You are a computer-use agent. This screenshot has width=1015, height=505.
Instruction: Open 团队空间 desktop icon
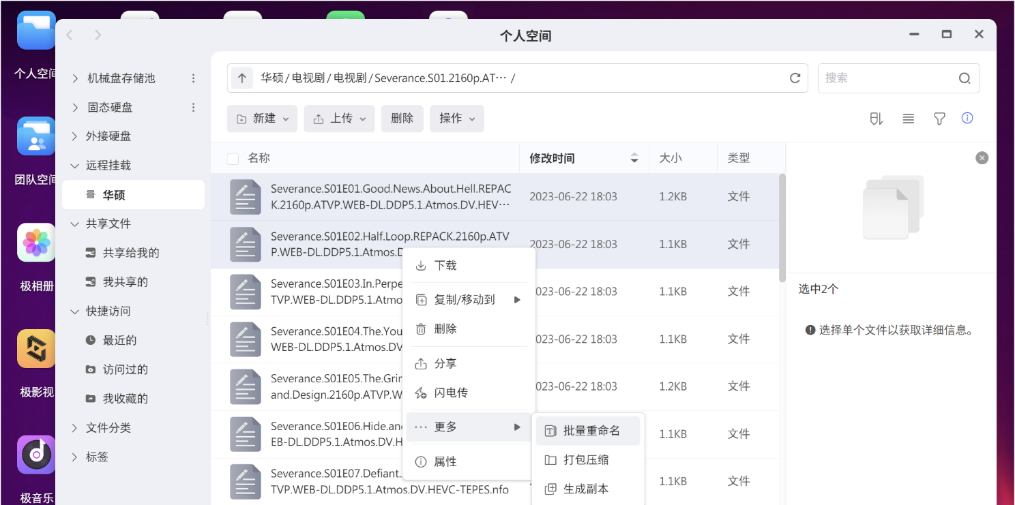point(36,136)
